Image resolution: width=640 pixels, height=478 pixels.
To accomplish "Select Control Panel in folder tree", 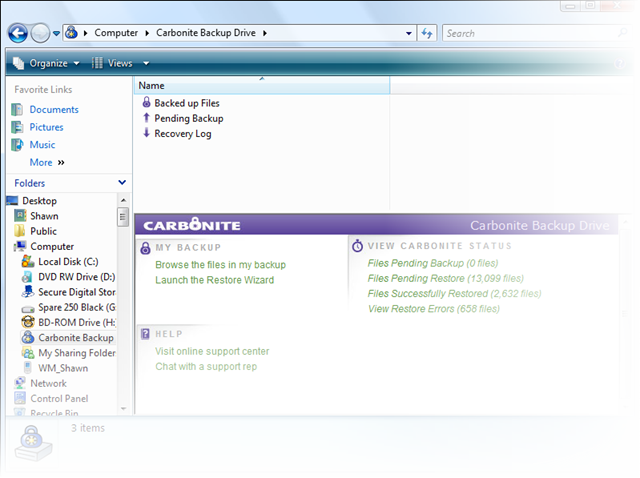I will [x=59, y=399].
